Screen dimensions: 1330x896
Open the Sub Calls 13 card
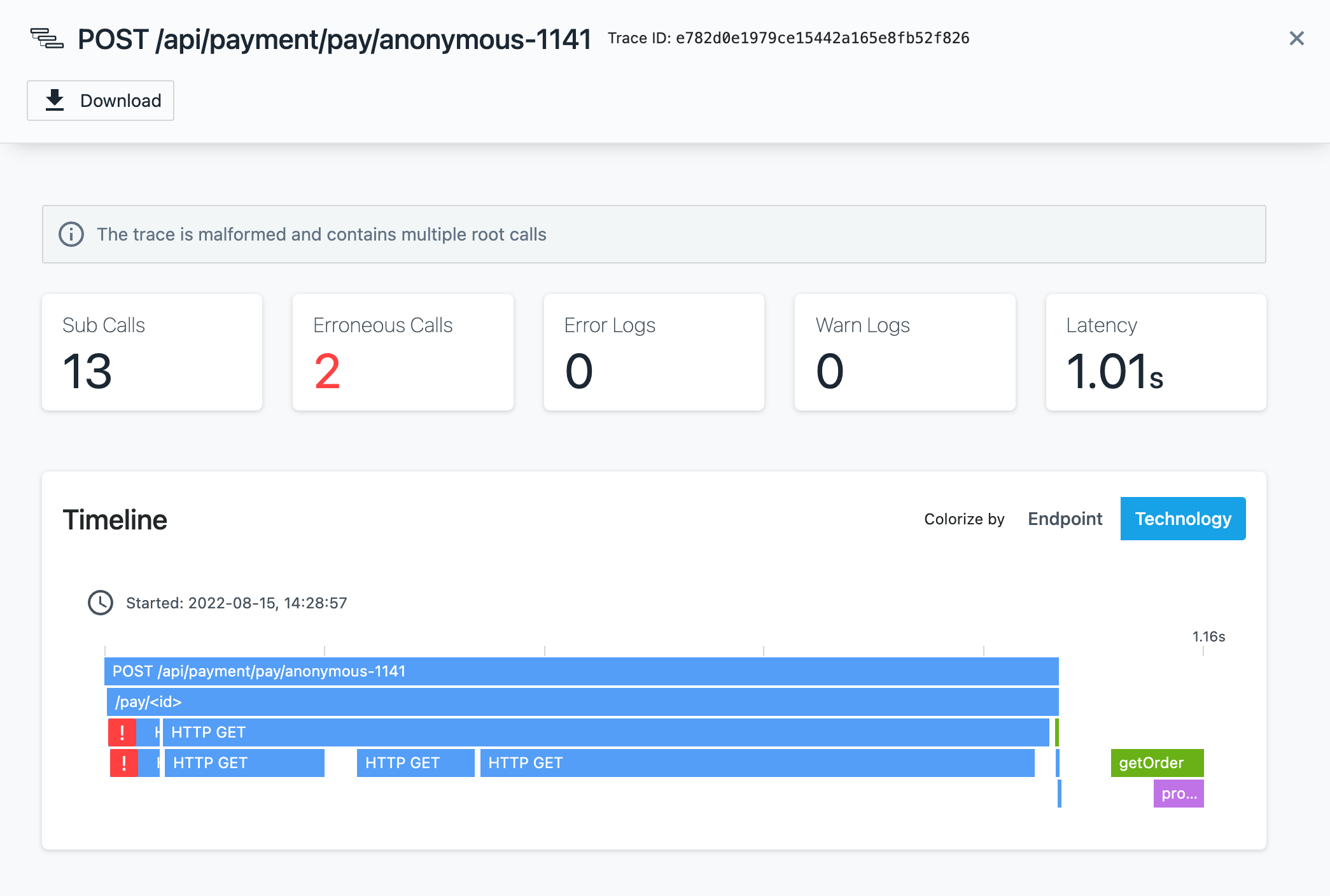152,352
